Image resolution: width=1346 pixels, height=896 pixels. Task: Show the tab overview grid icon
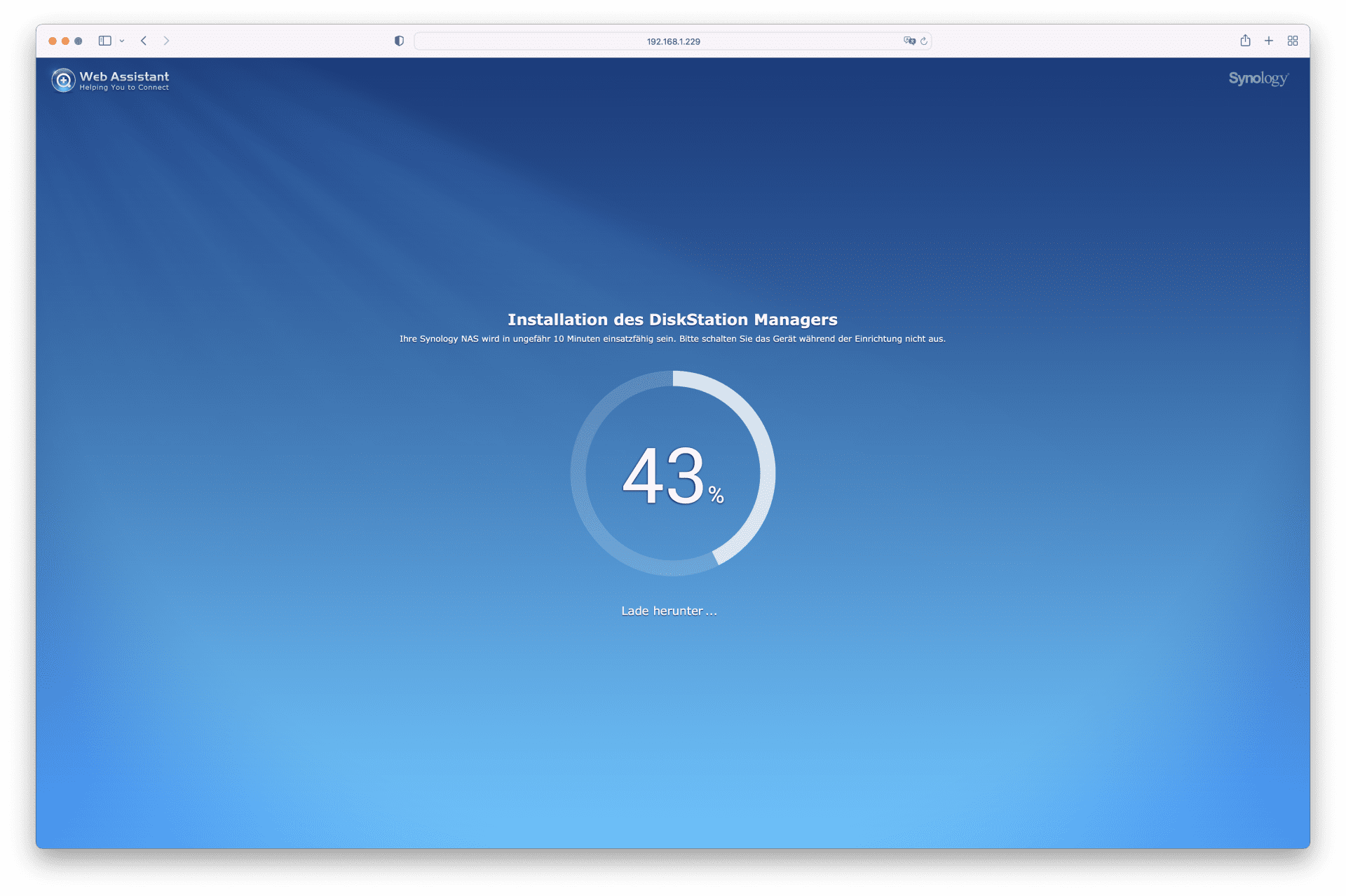point(1293,41)
